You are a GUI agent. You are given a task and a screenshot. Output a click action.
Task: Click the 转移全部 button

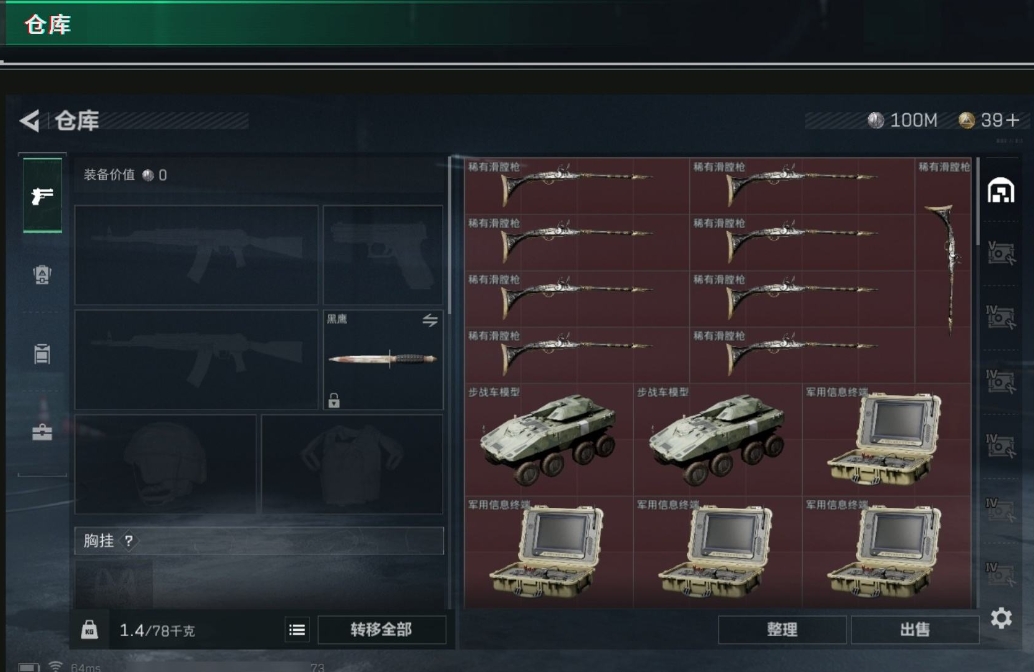point(382,630)
